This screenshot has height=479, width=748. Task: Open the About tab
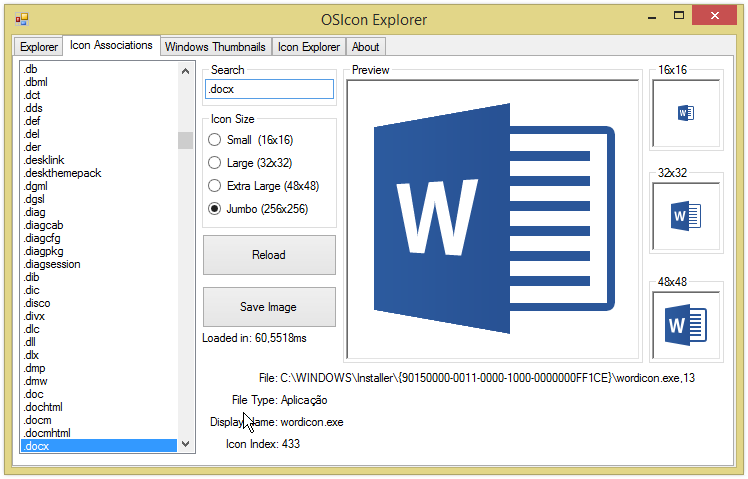coord(365,47)
